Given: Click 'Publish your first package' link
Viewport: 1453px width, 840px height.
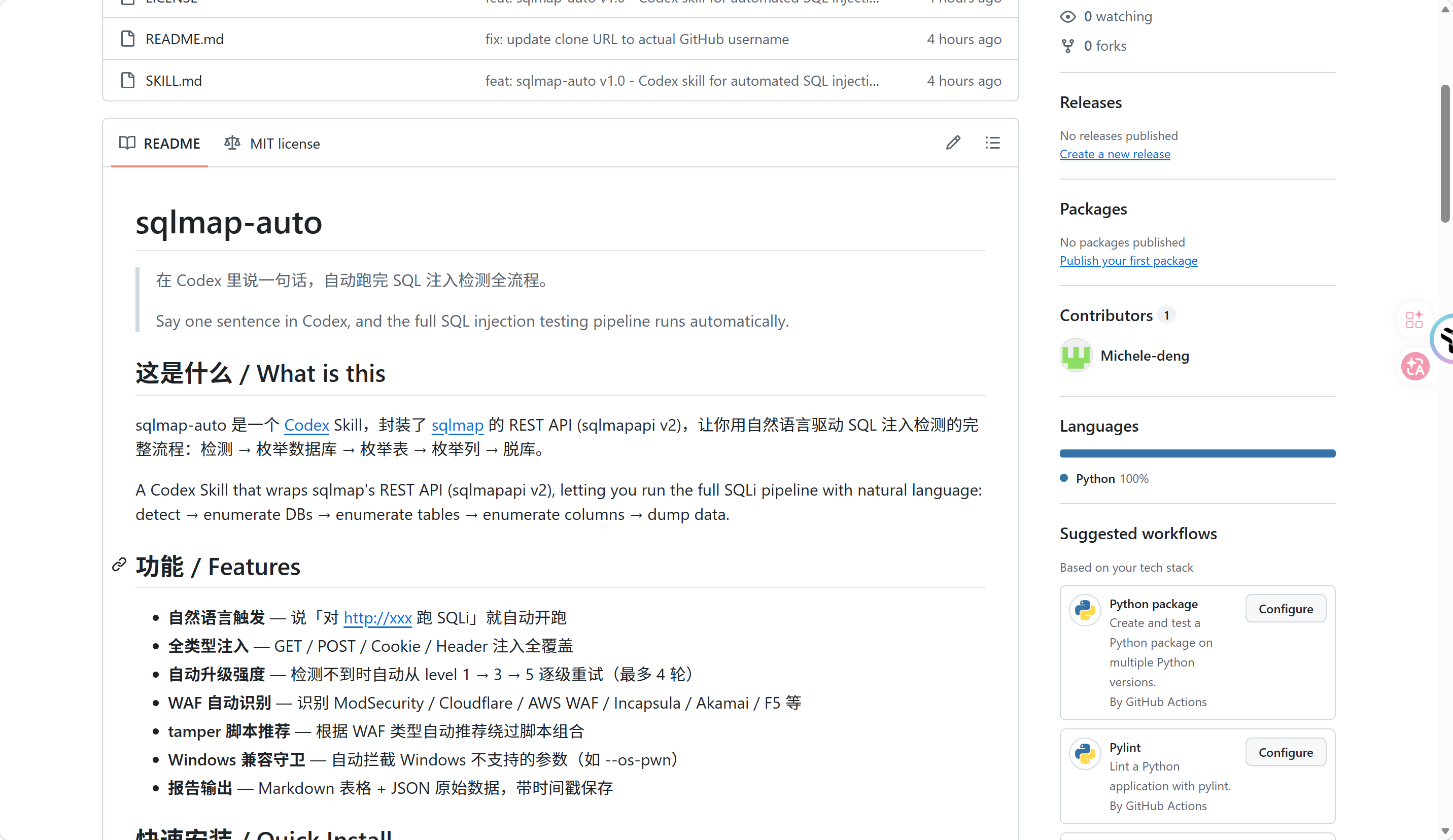Looking at the screenshot, I should point(1128,261).
